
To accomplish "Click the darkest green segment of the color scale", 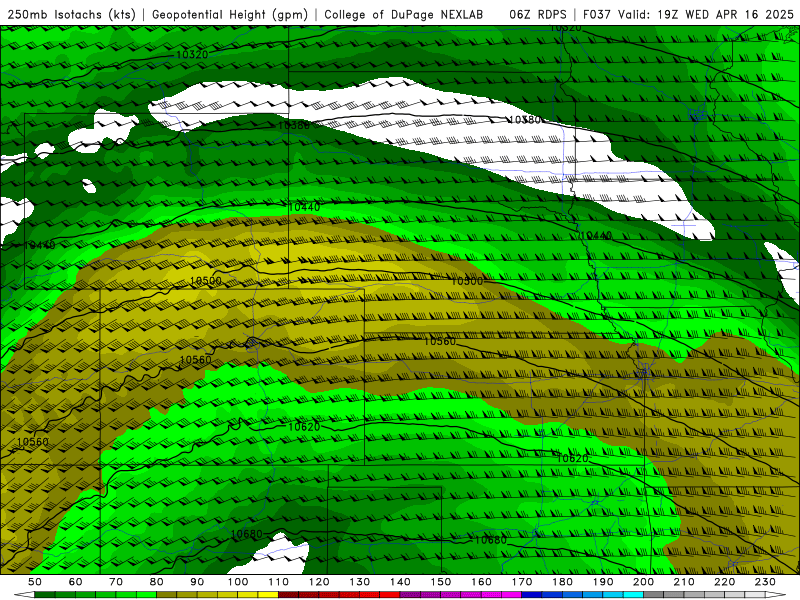I will click(x=45, y=594).
